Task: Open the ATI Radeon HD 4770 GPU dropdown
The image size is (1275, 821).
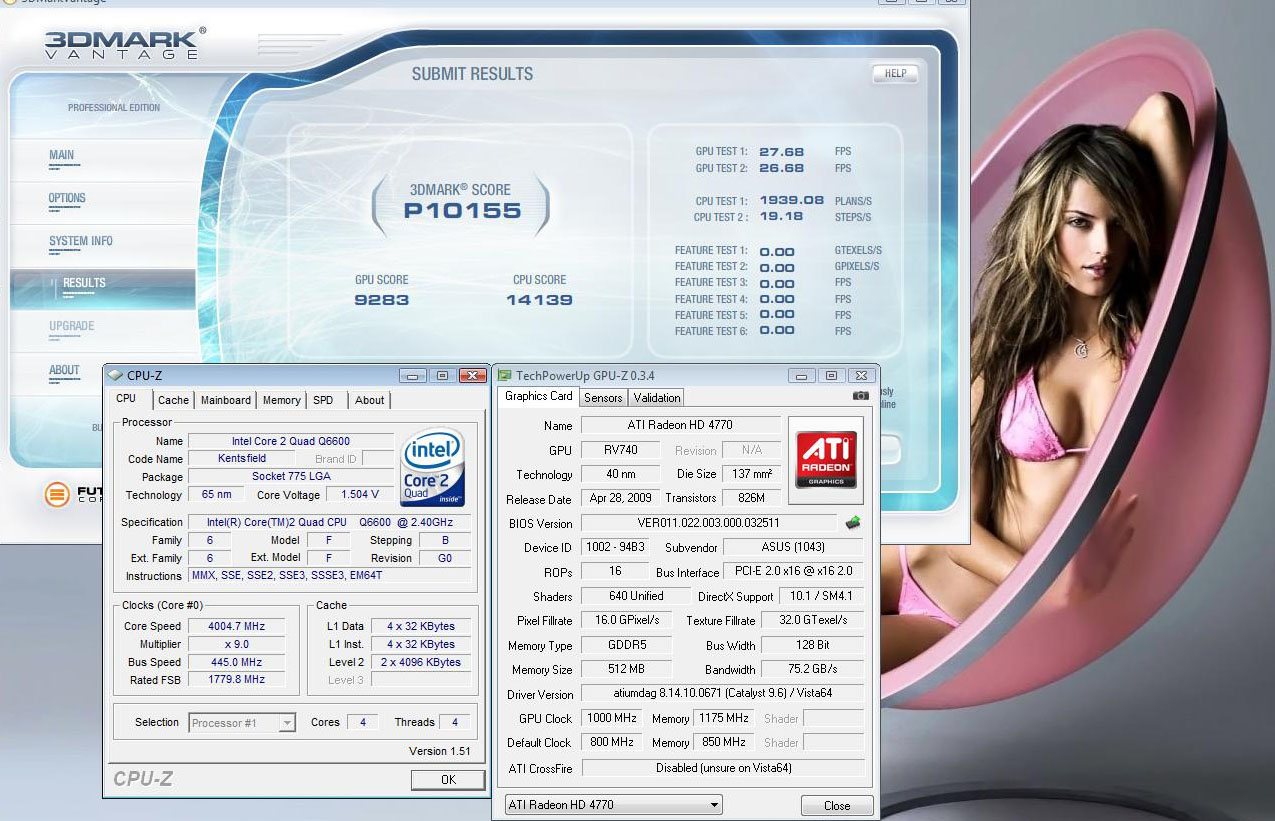Action: tap(613, 804)
